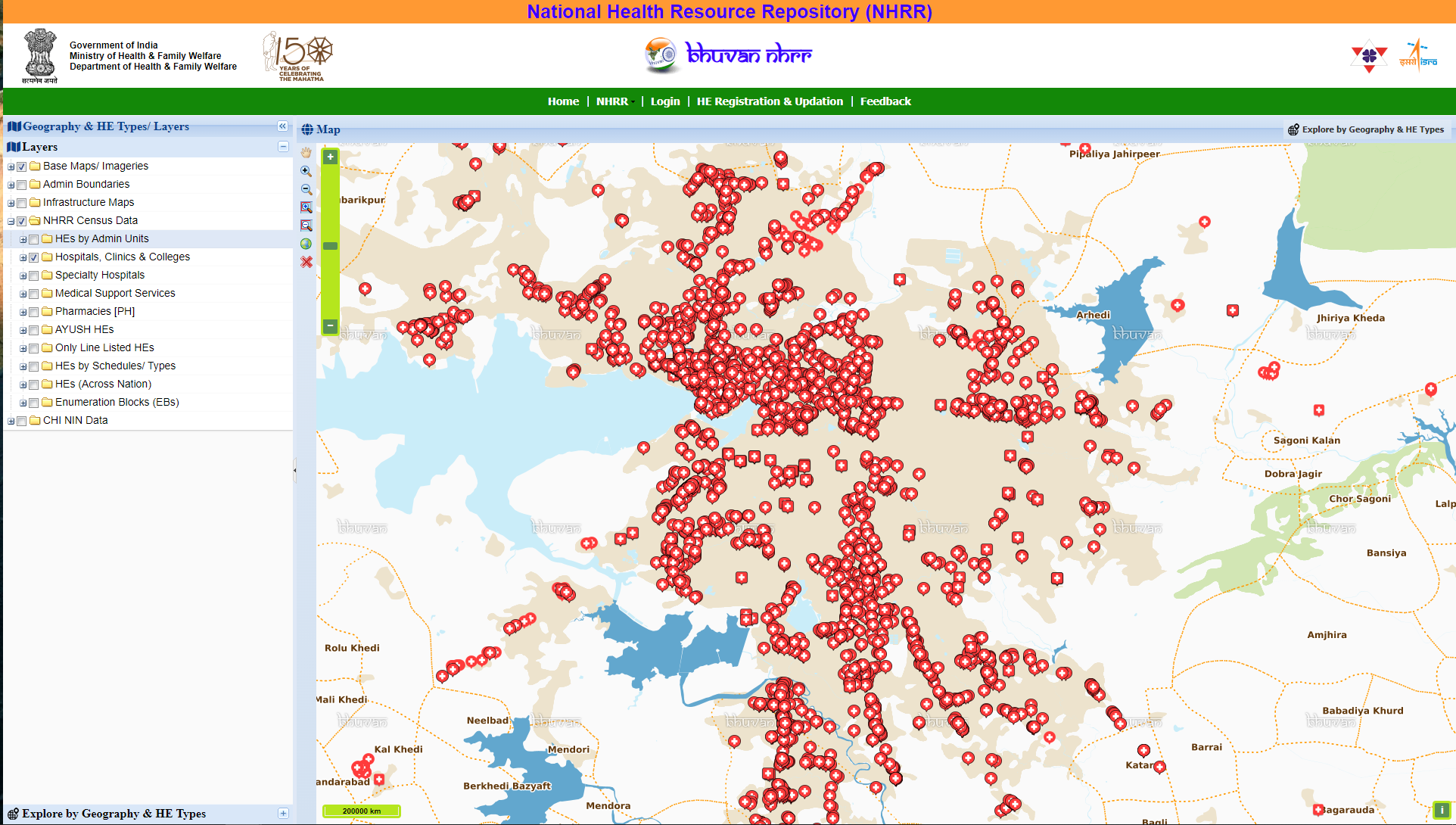The image size is (1456, 825).
Task: Uncheck Hospitals, Clinics & Colleges checkbox
Action: tap(34, 257)
